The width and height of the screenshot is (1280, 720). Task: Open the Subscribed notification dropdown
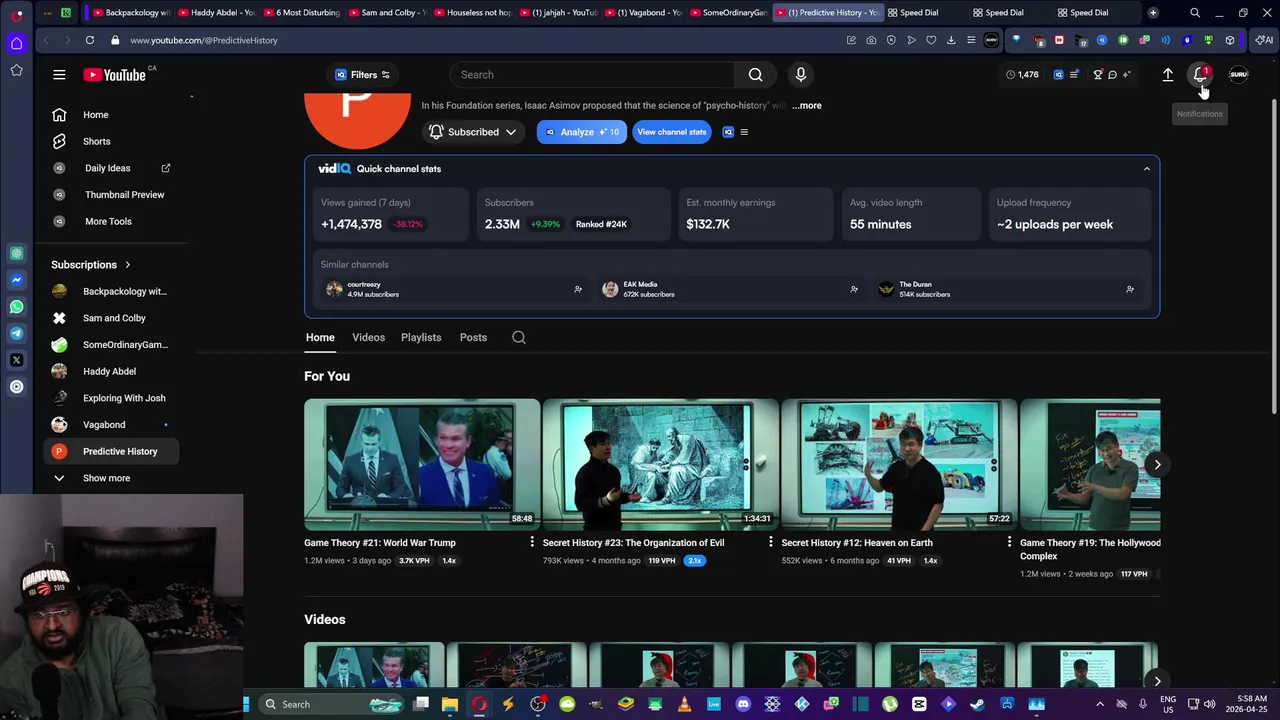(x=473, y=132)
